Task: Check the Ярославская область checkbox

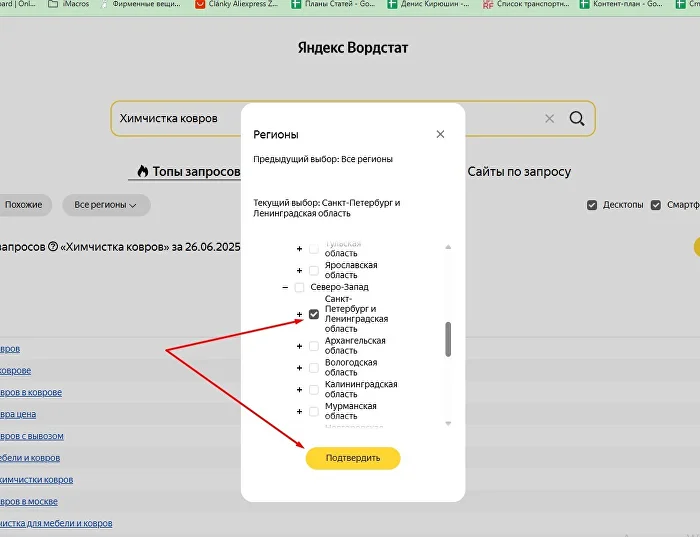Action: click(314, 271)
